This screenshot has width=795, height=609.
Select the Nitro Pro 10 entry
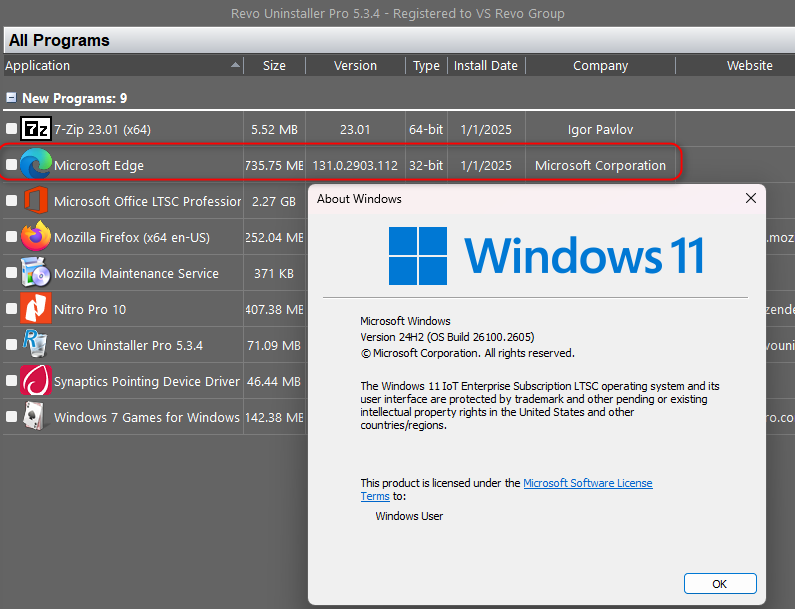pyautogui.click(x=90, y=309)
